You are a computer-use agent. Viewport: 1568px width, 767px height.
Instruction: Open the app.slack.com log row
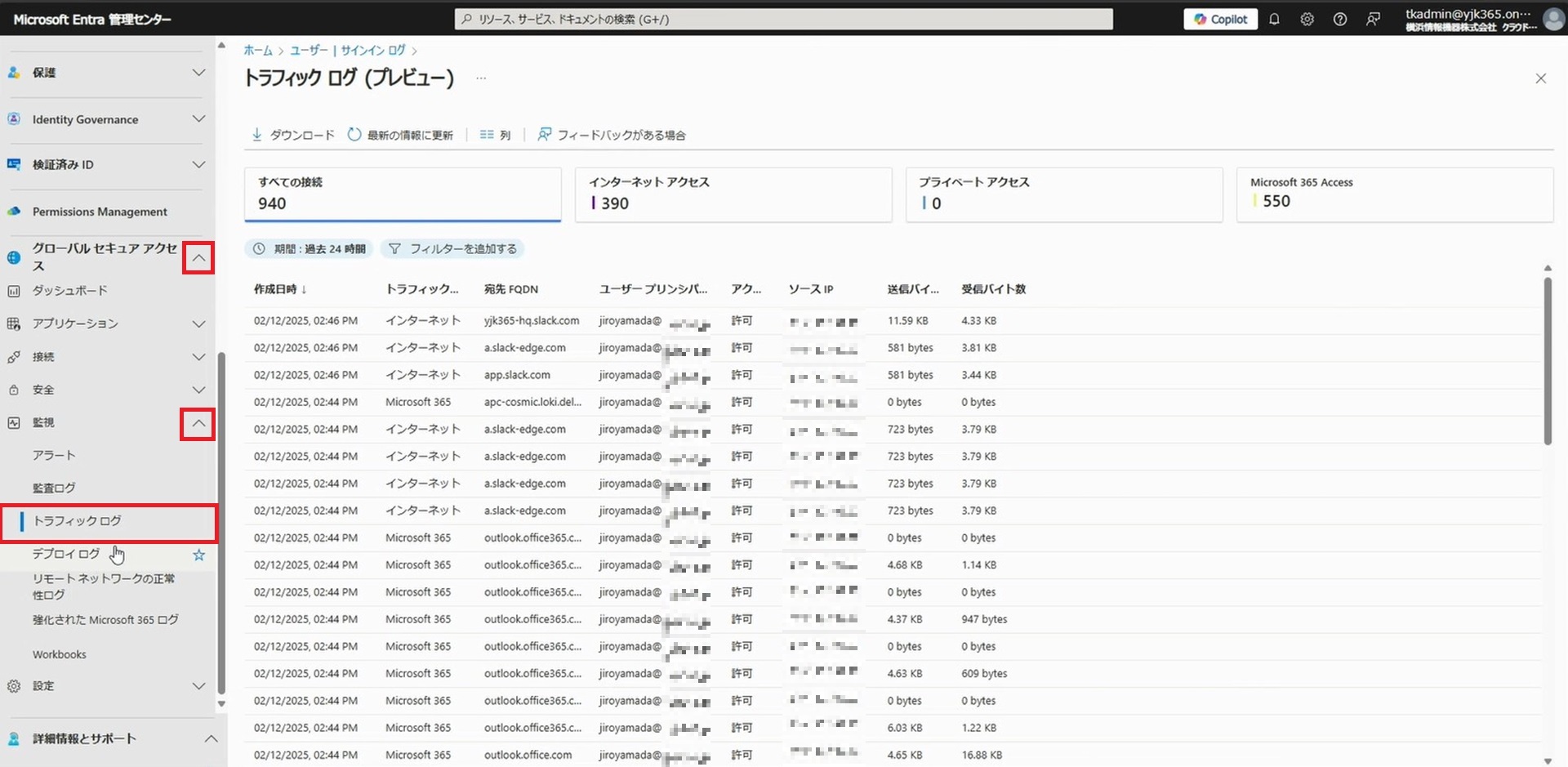893,375
